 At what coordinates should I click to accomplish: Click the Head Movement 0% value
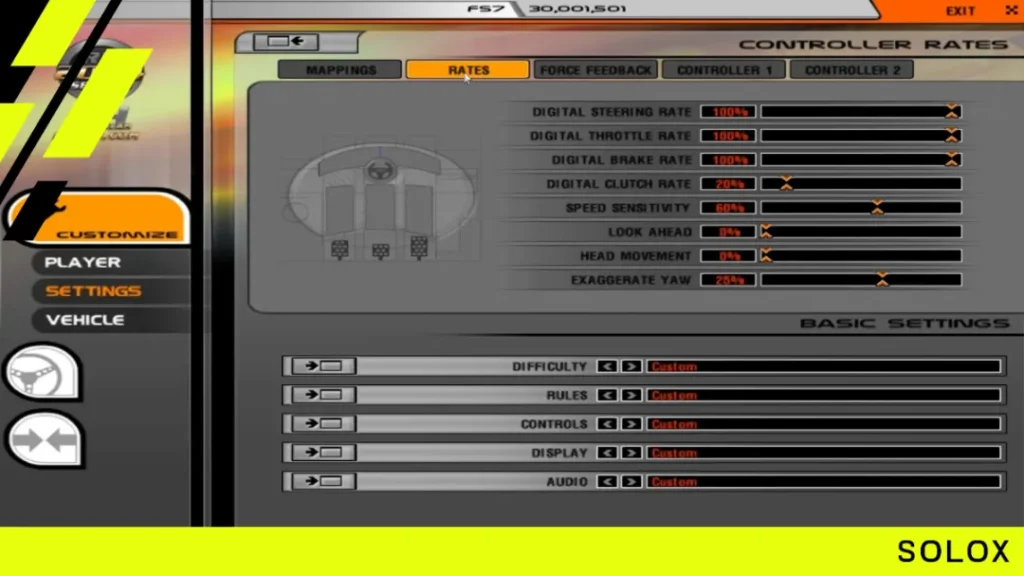tap(728, 256)
